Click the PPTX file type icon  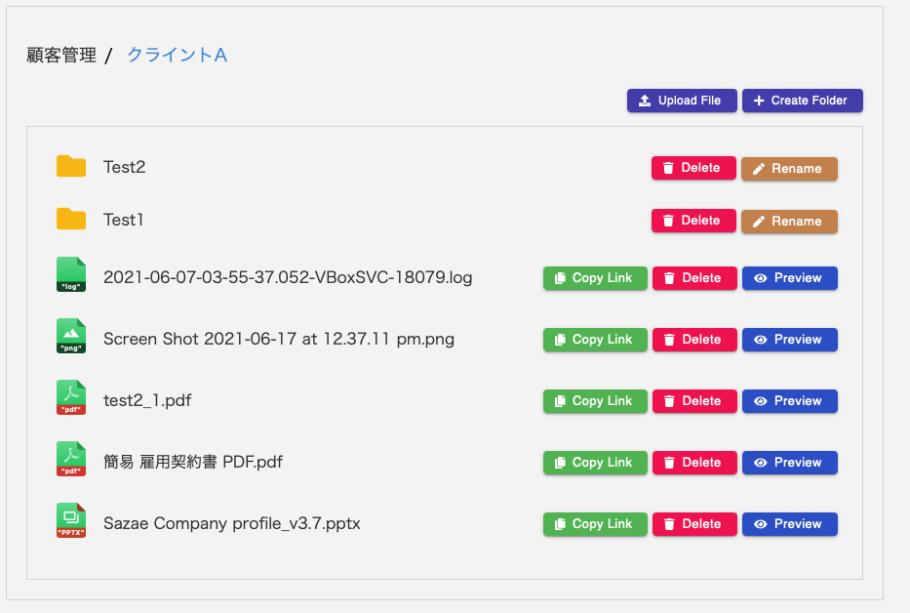(x=71, y=521)
